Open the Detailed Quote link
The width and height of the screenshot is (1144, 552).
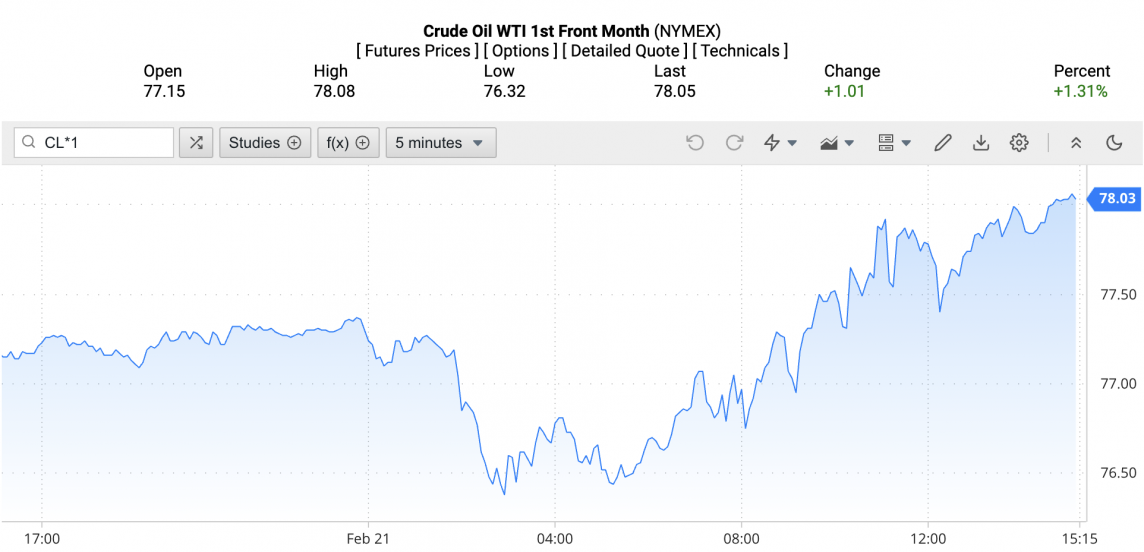point(624,50)
